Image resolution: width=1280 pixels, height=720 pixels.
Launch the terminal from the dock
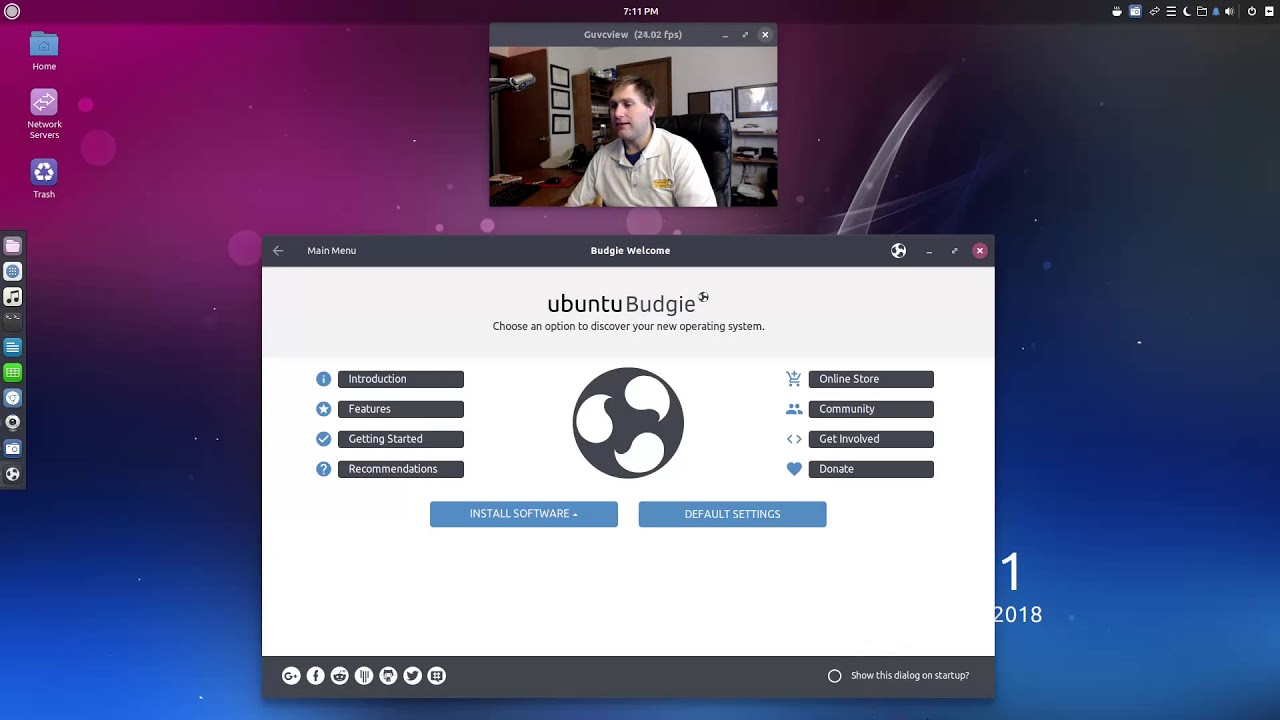point(12,321)
